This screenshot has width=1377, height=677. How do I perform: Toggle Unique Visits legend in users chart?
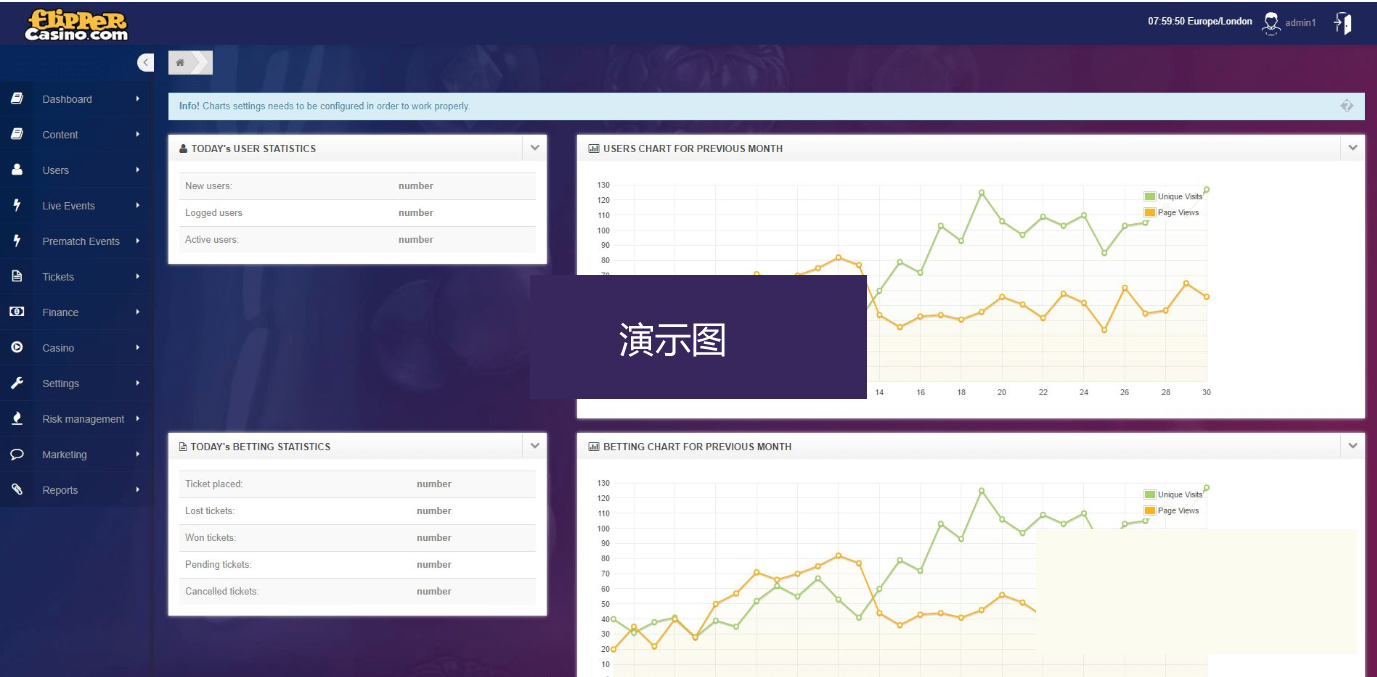click(1173, 197)
